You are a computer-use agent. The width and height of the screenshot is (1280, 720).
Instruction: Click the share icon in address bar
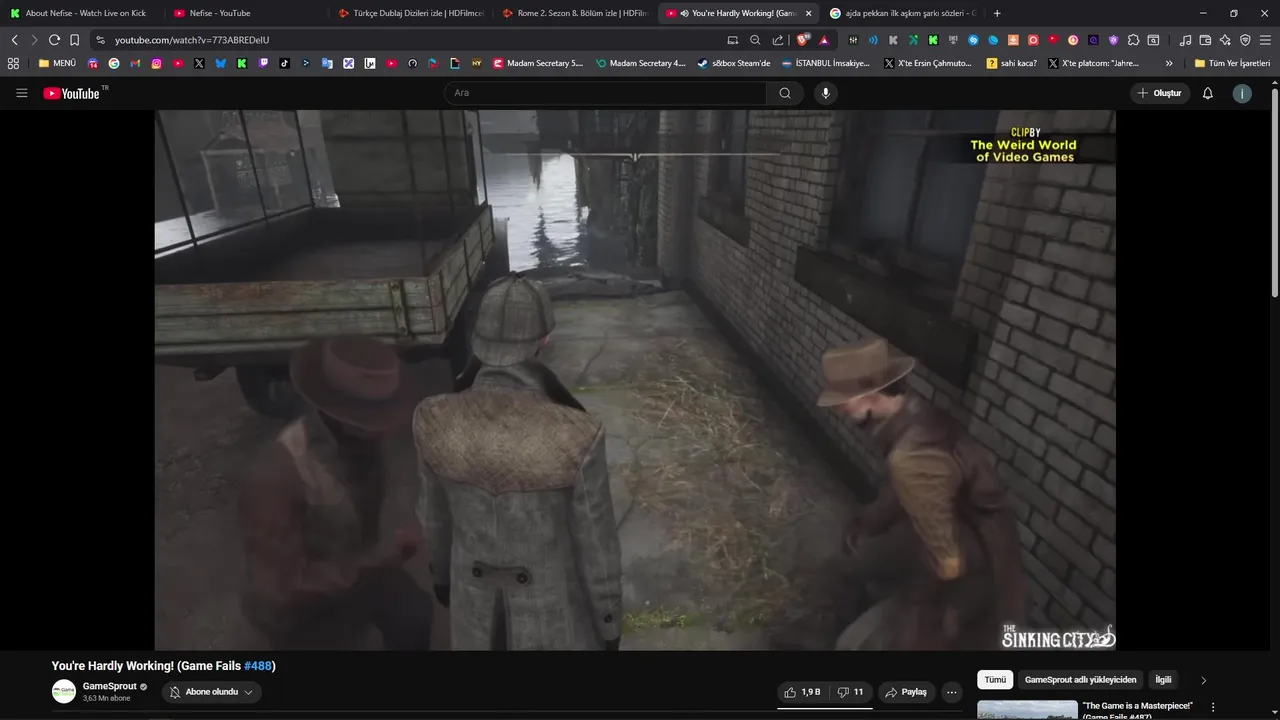778,40
